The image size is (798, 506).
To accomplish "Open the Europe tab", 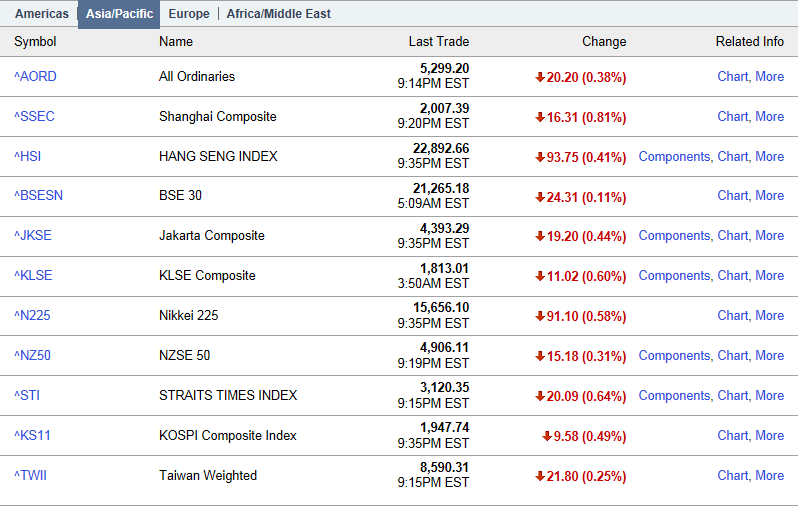I will click(x=189, y=14).
